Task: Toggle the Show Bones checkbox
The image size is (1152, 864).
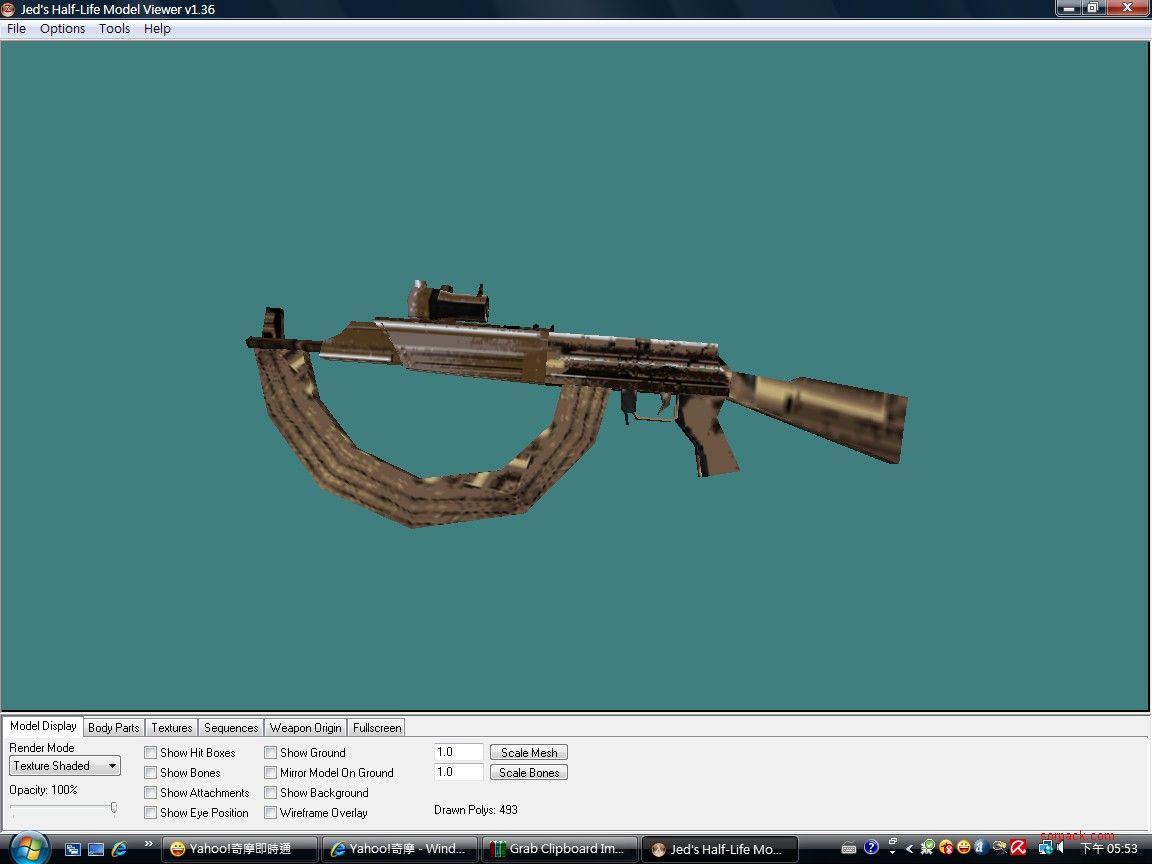Action: click(x=151, y=773)
